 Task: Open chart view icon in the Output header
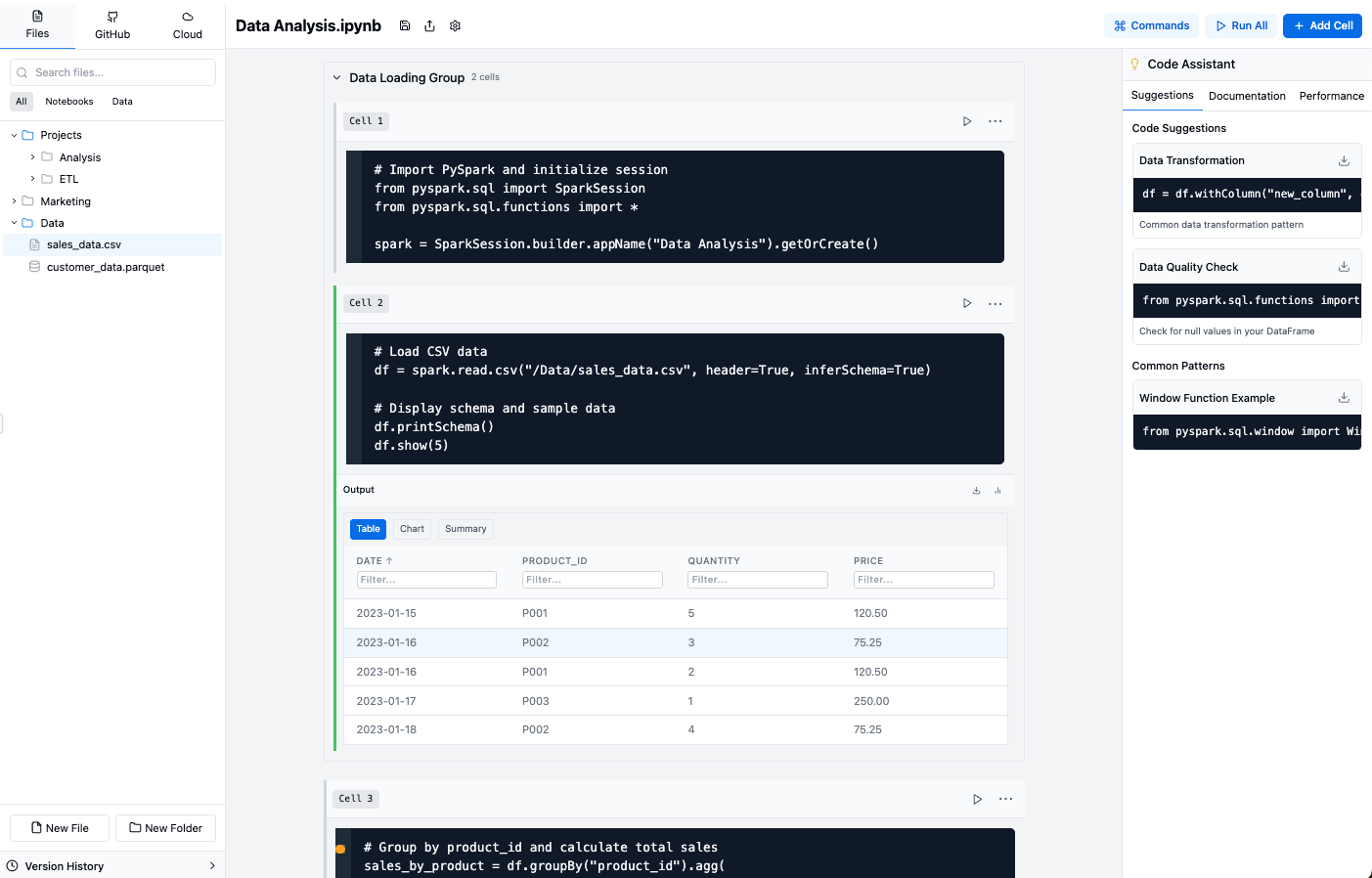[x=997, y=490]
